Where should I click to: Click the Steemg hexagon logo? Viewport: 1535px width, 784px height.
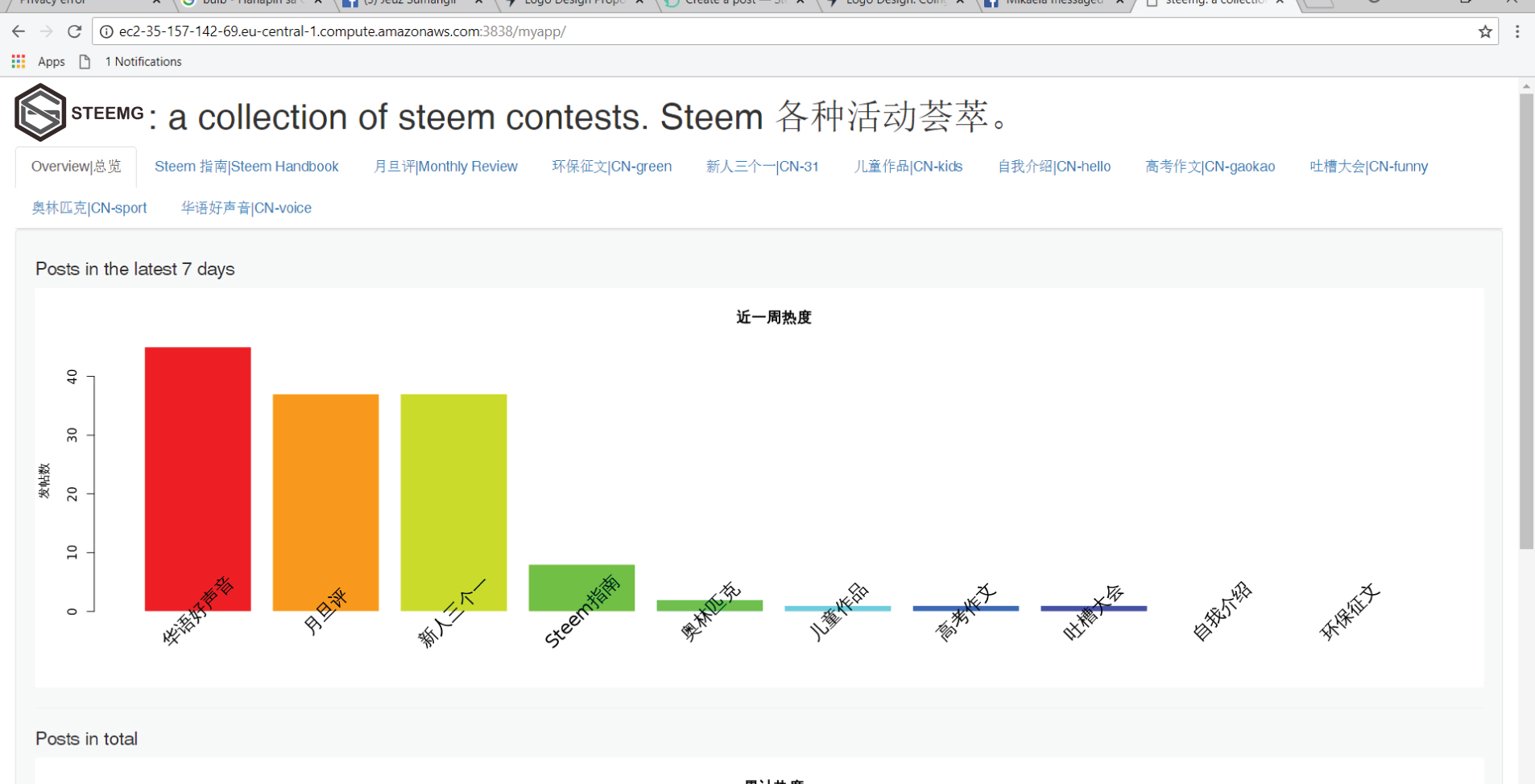pos(39,113)
